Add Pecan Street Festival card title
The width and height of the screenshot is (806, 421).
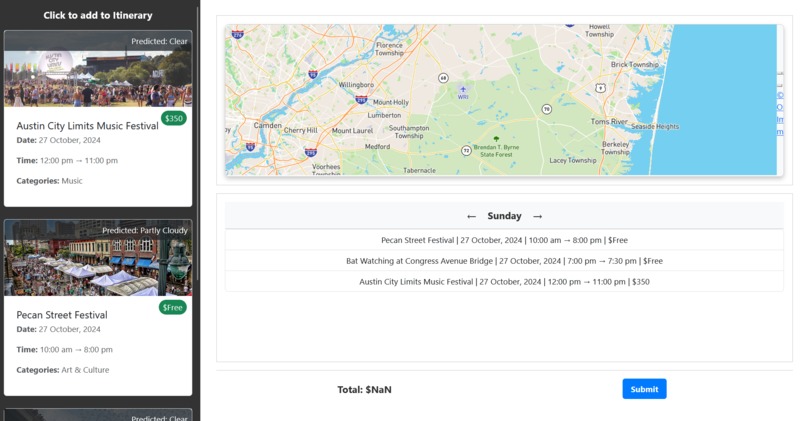(x=62, y=315)
